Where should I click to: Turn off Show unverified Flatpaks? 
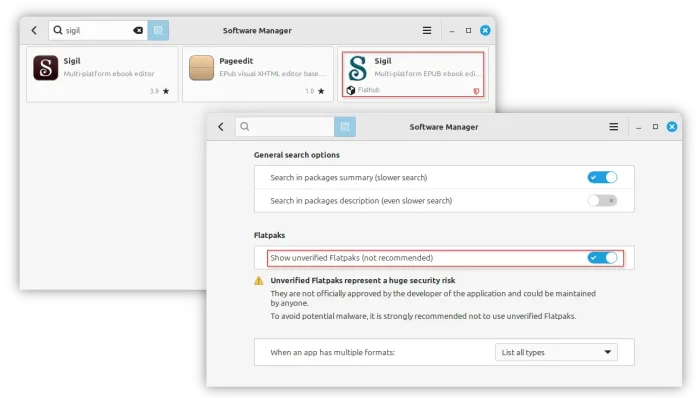tap(602, 258)
